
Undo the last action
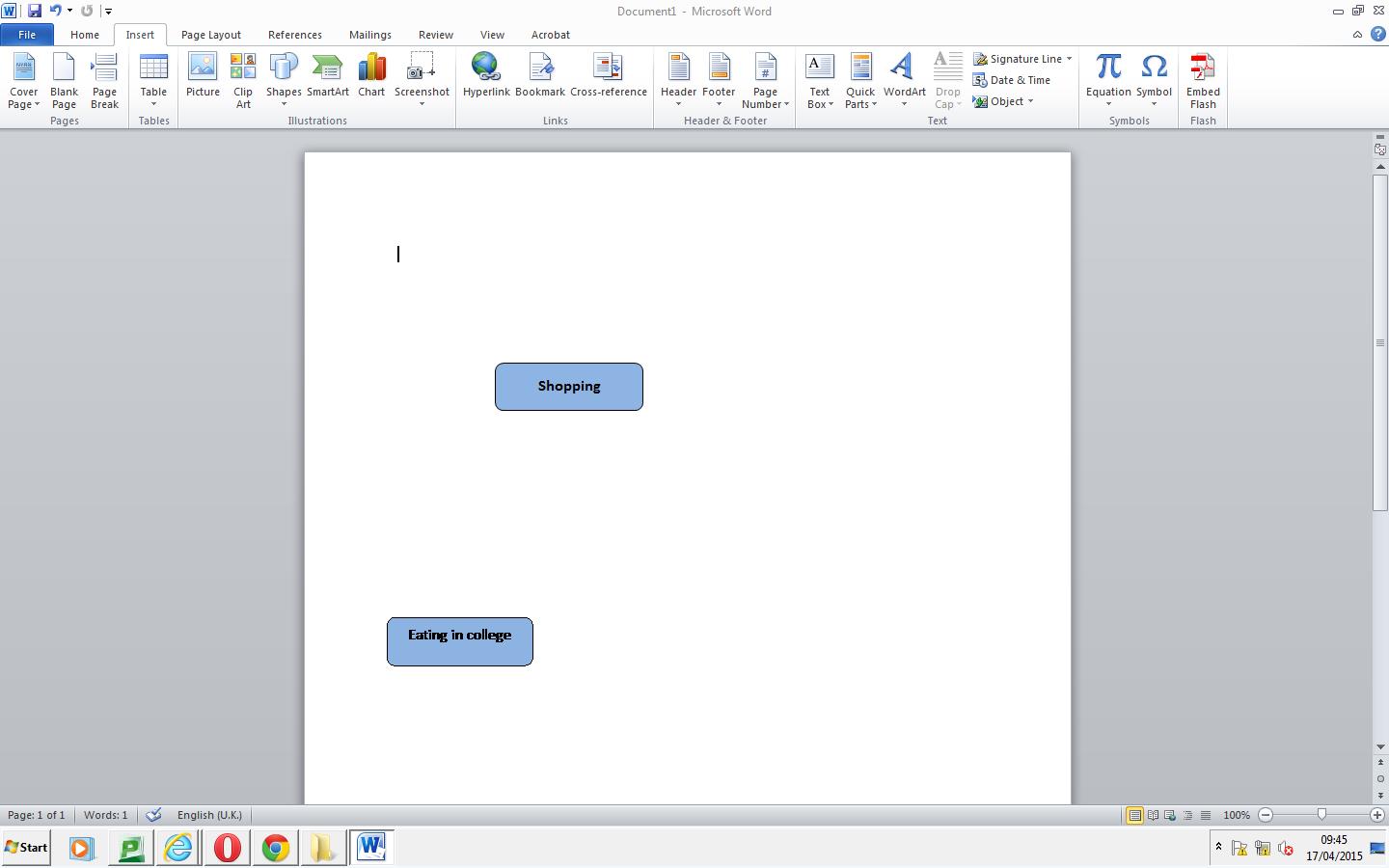click(55, 11)
